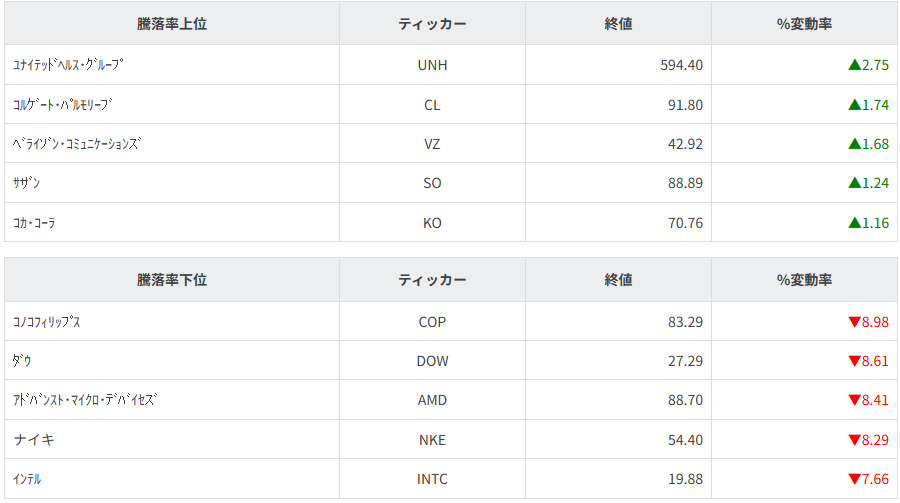Image resolution: width=900 pixels, height=503 pixels.
Task: Open the ユナイテッドヘルス・グループ stock link
Action: [x=68, y=65]
